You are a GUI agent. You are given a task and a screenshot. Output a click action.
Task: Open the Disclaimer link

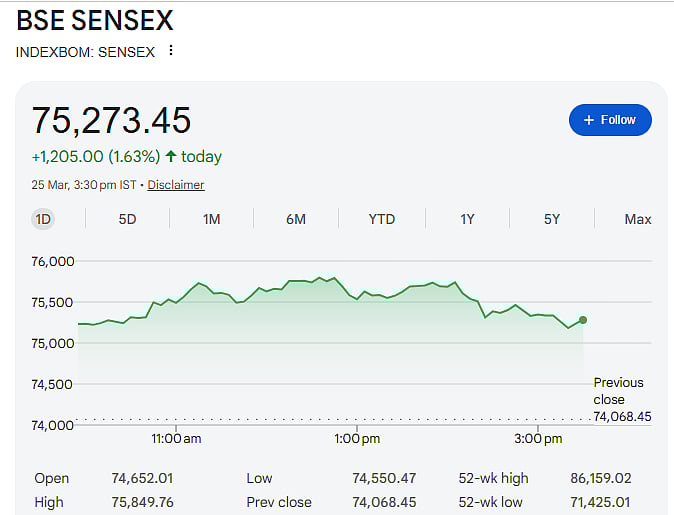176,185
